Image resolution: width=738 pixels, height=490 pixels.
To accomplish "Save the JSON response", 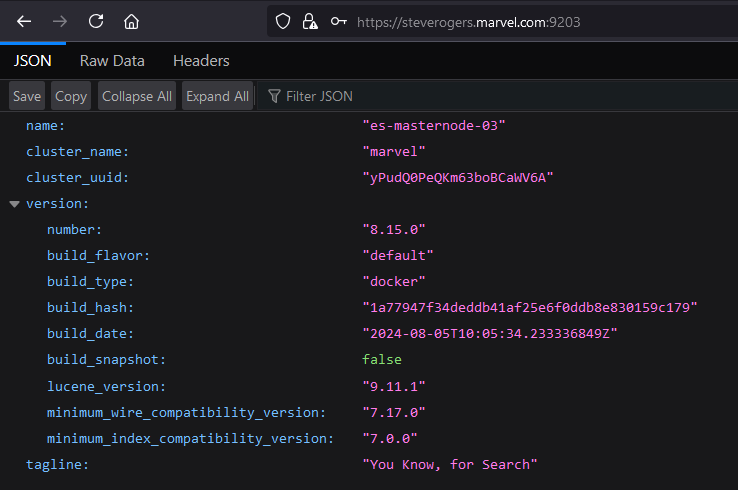I will pyautogui.click(x=27, y=96).
